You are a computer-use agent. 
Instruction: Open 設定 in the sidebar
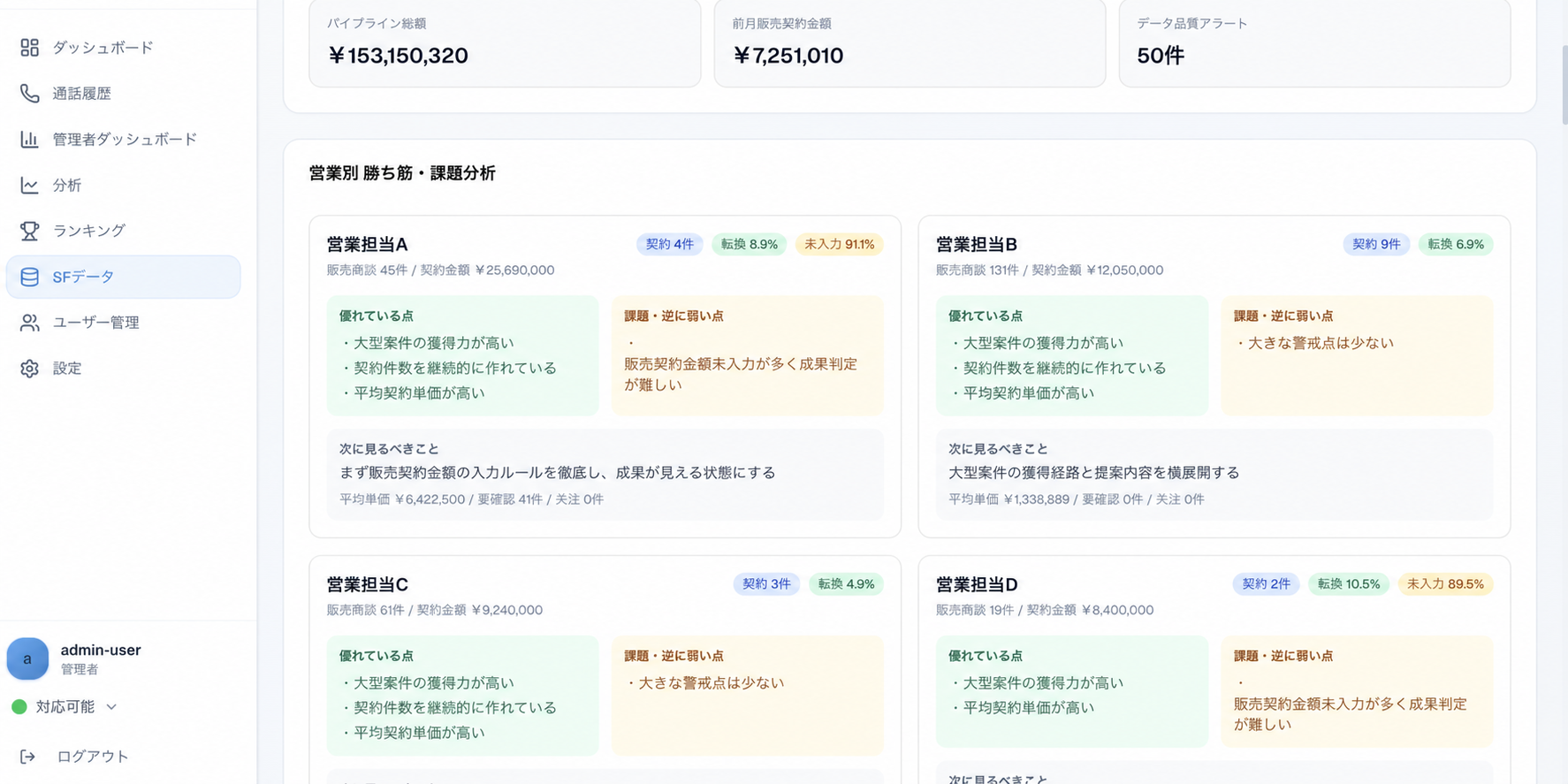coord(123,369)
